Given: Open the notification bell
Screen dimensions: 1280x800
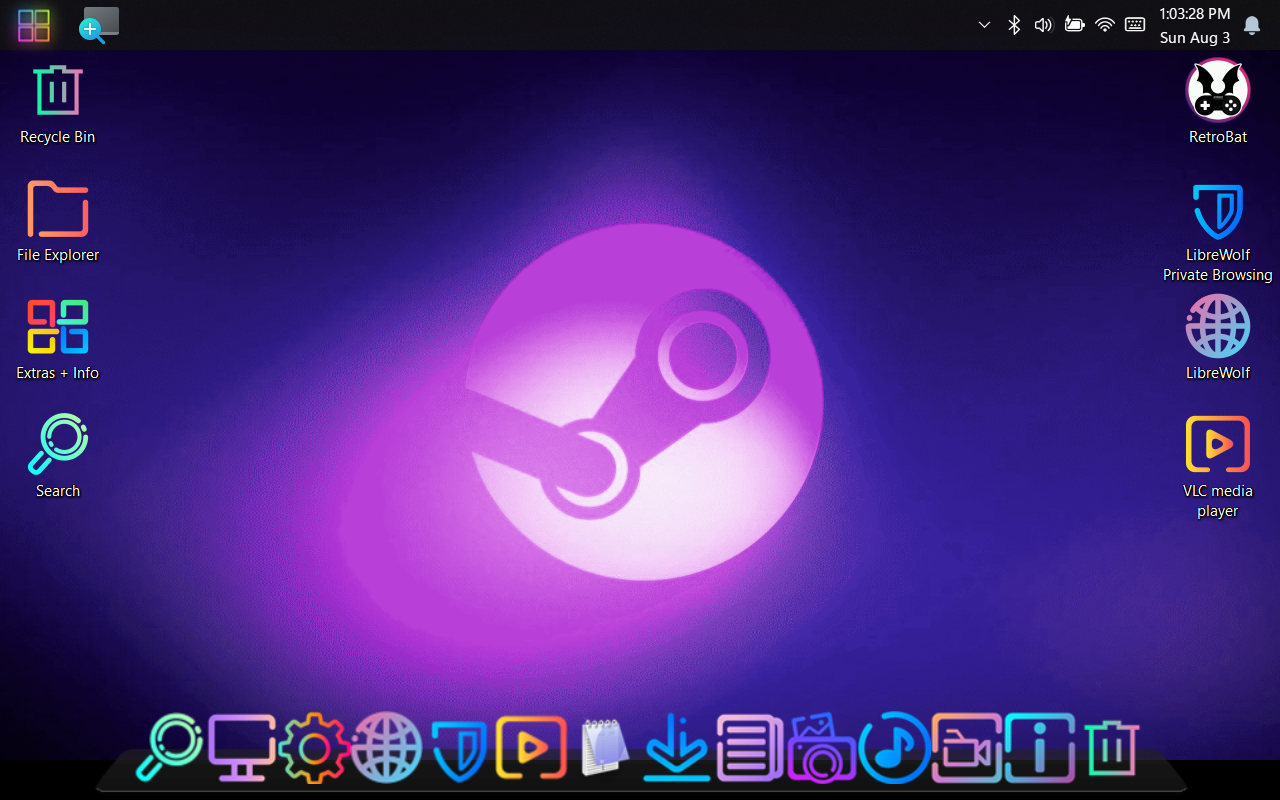Looking at the screenshot, I should point(1251,25).
